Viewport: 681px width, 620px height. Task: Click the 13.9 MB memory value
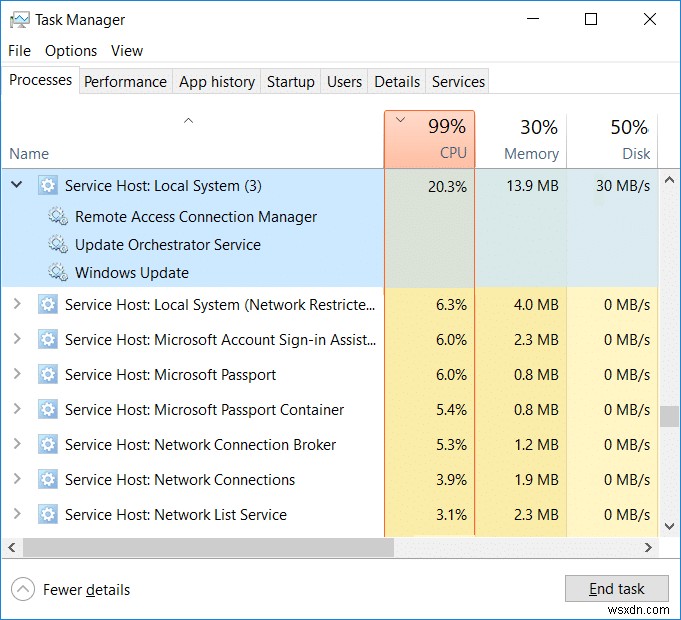532,186
